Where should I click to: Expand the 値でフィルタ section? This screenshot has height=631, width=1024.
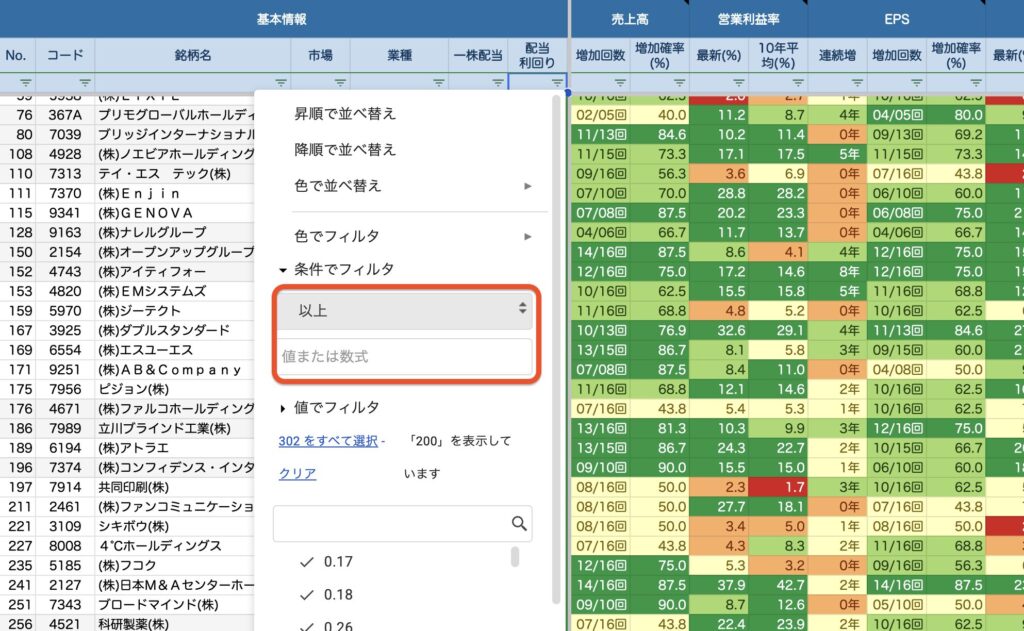pyautogui.click(x=284, y=407)
